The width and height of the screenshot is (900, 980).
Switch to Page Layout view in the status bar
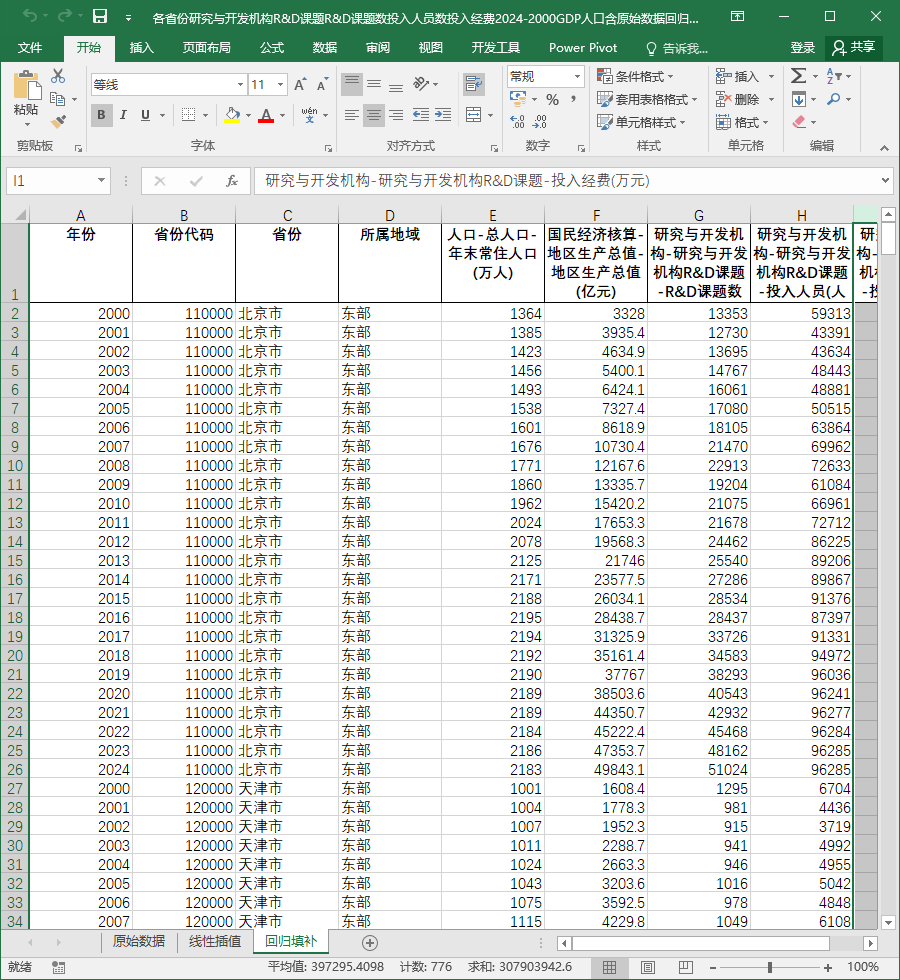(648, 968)
